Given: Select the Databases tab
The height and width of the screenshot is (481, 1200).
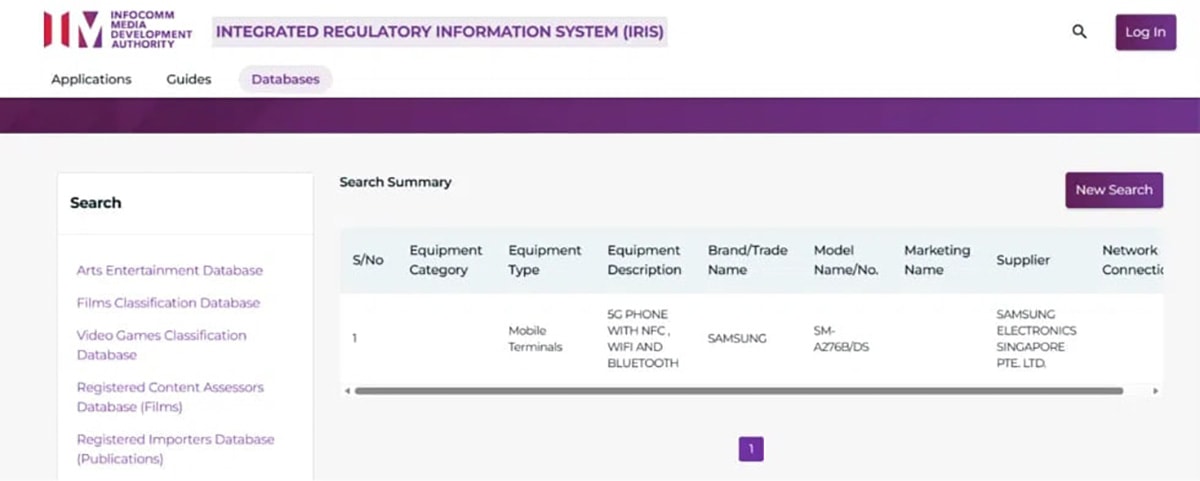Looking at the screenshot, I should pos(285,79).
